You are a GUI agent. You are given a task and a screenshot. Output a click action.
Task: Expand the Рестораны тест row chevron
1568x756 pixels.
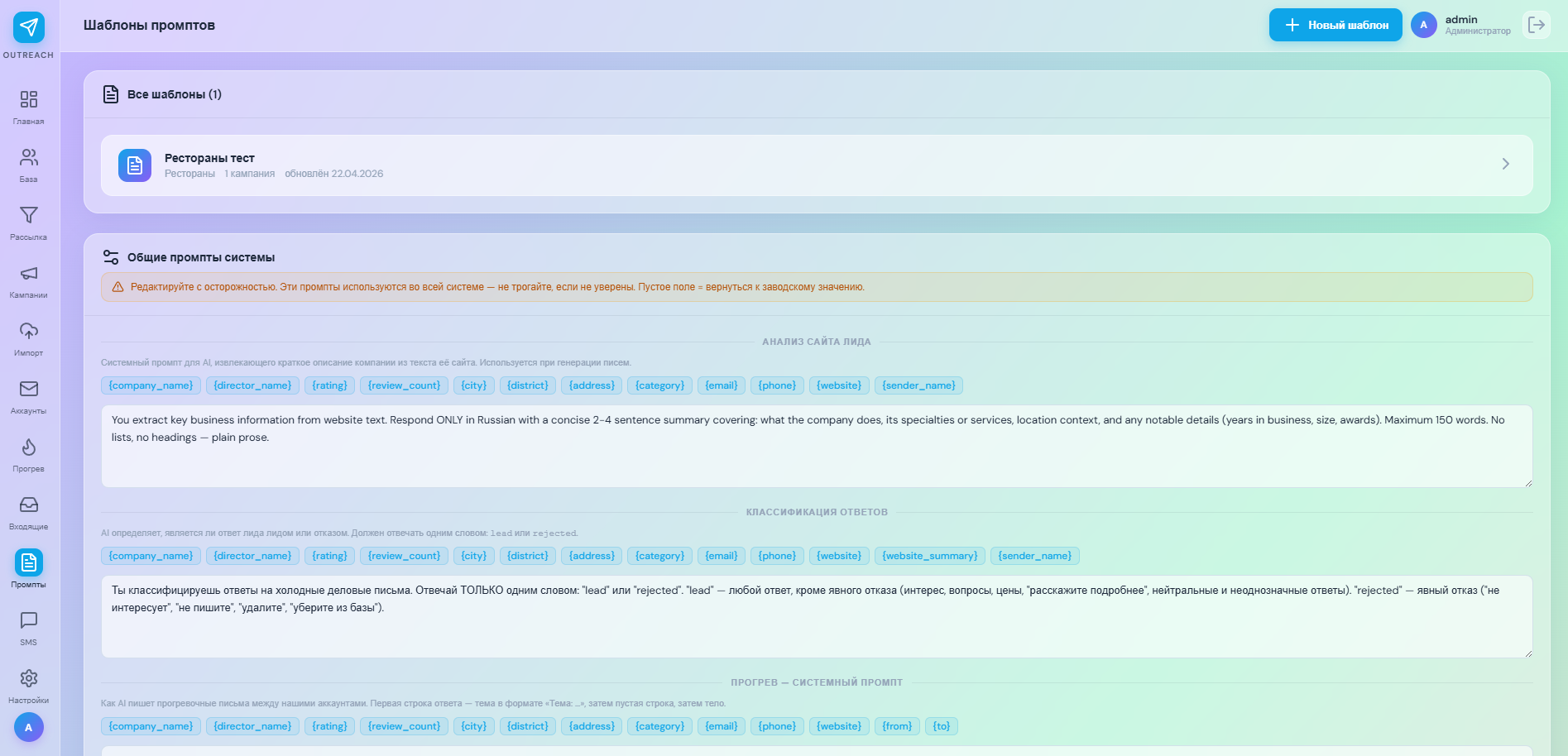[x=1506, y=164]
